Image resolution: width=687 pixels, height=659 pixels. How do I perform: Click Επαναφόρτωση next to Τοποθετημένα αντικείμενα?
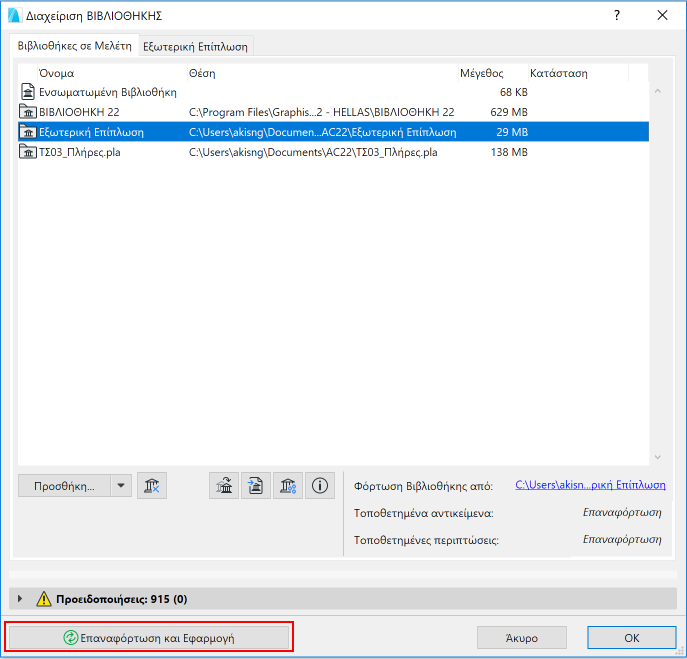622,512
